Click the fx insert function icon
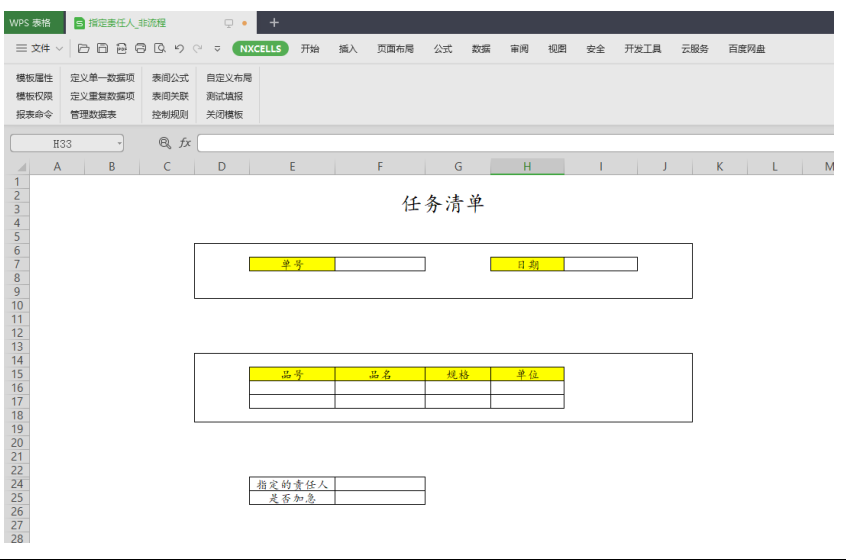 [185, 143]
